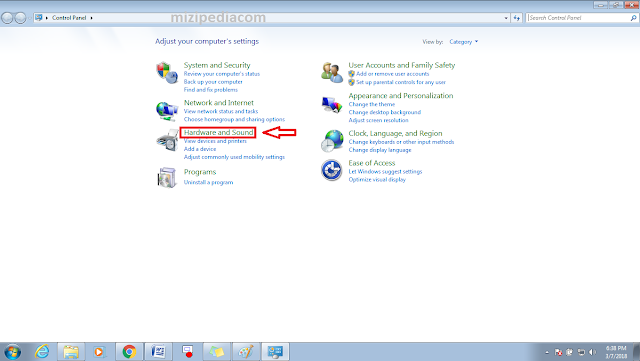Open Network and Internet category

click(218, 103)
